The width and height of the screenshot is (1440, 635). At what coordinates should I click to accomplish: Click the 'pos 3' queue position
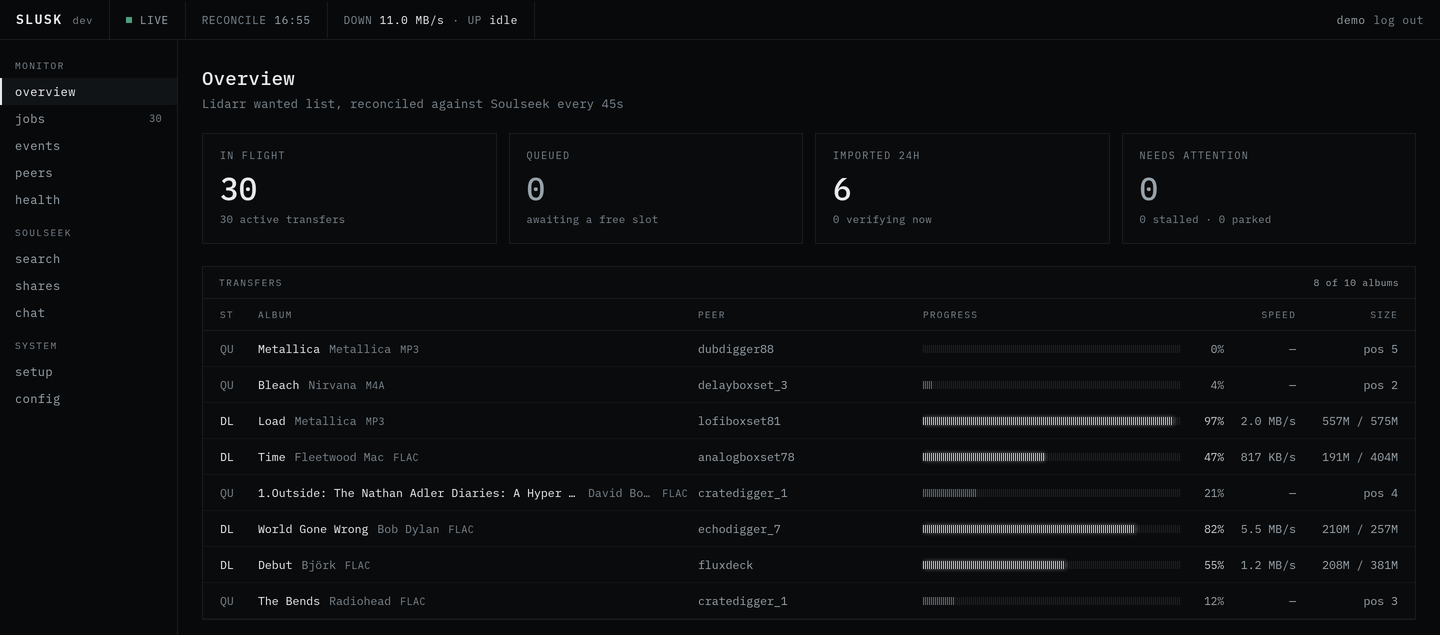[x=1381, y=601]
